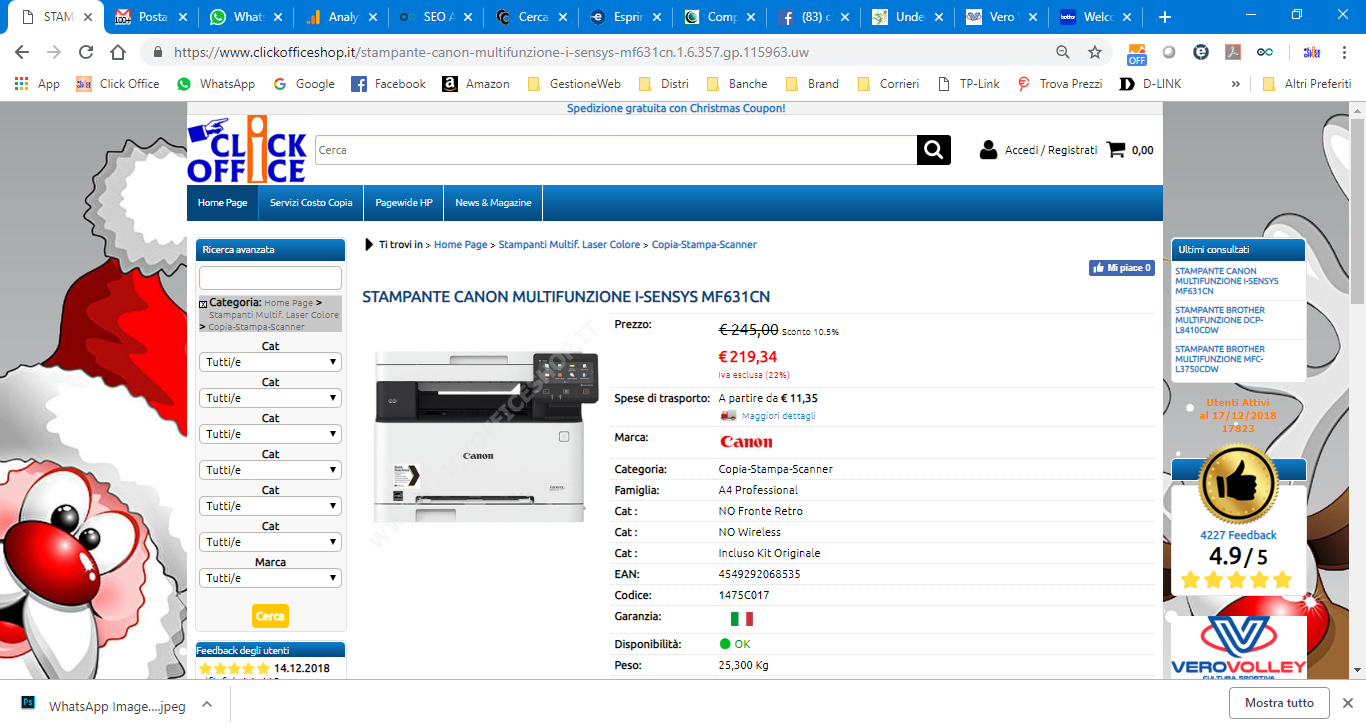Click Accedi / Registrati link

coord(1050,150)
